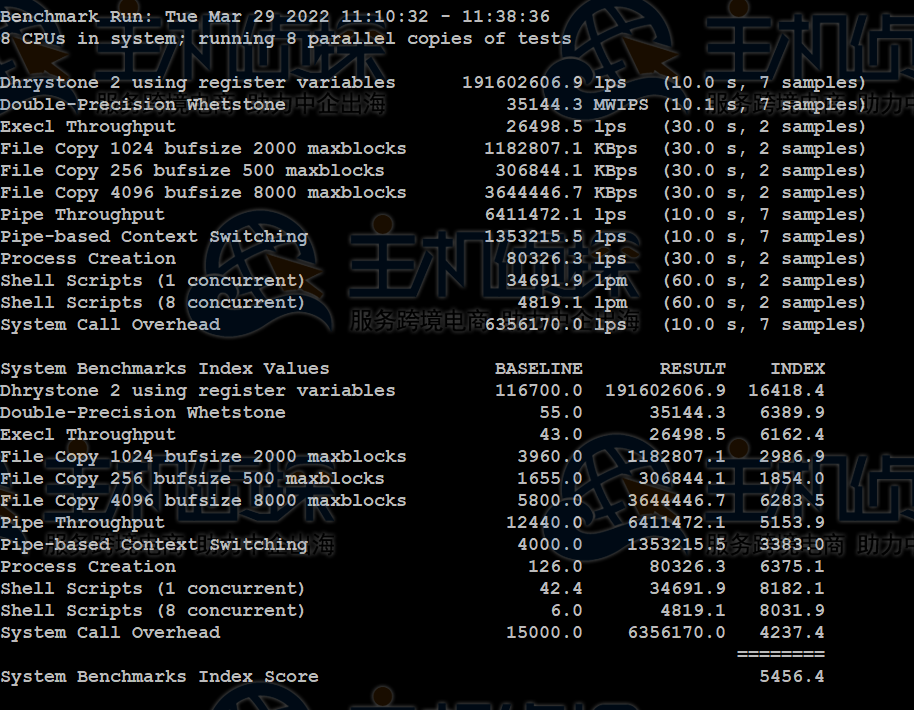
Task: Click the BASELINE column header
Action: pyautogui.click(x=538, y=369)
